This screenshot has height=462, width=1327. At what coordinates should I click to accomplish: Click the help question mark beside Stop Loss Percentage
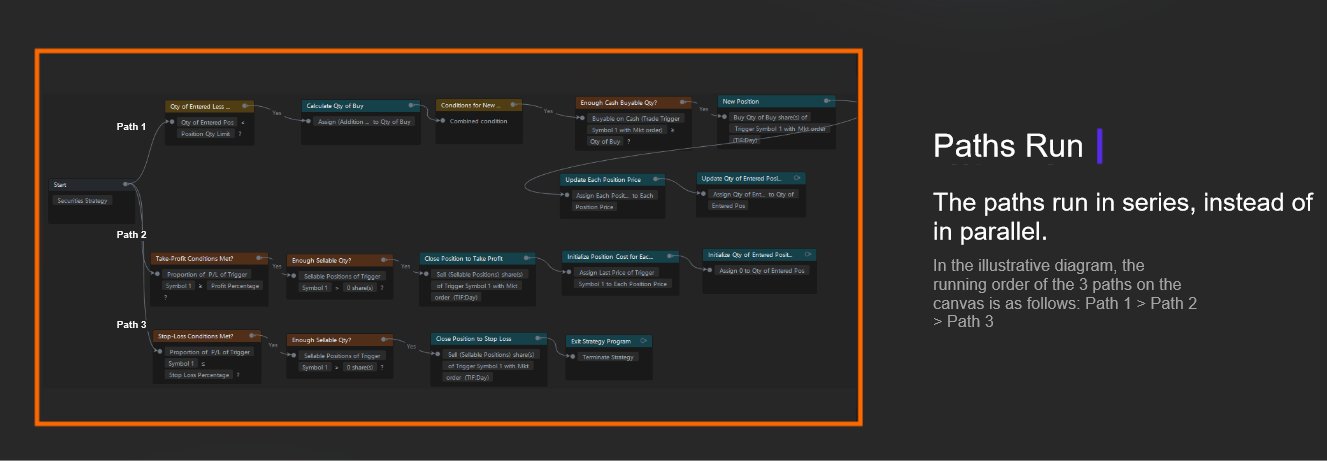(x=238, y=375)
